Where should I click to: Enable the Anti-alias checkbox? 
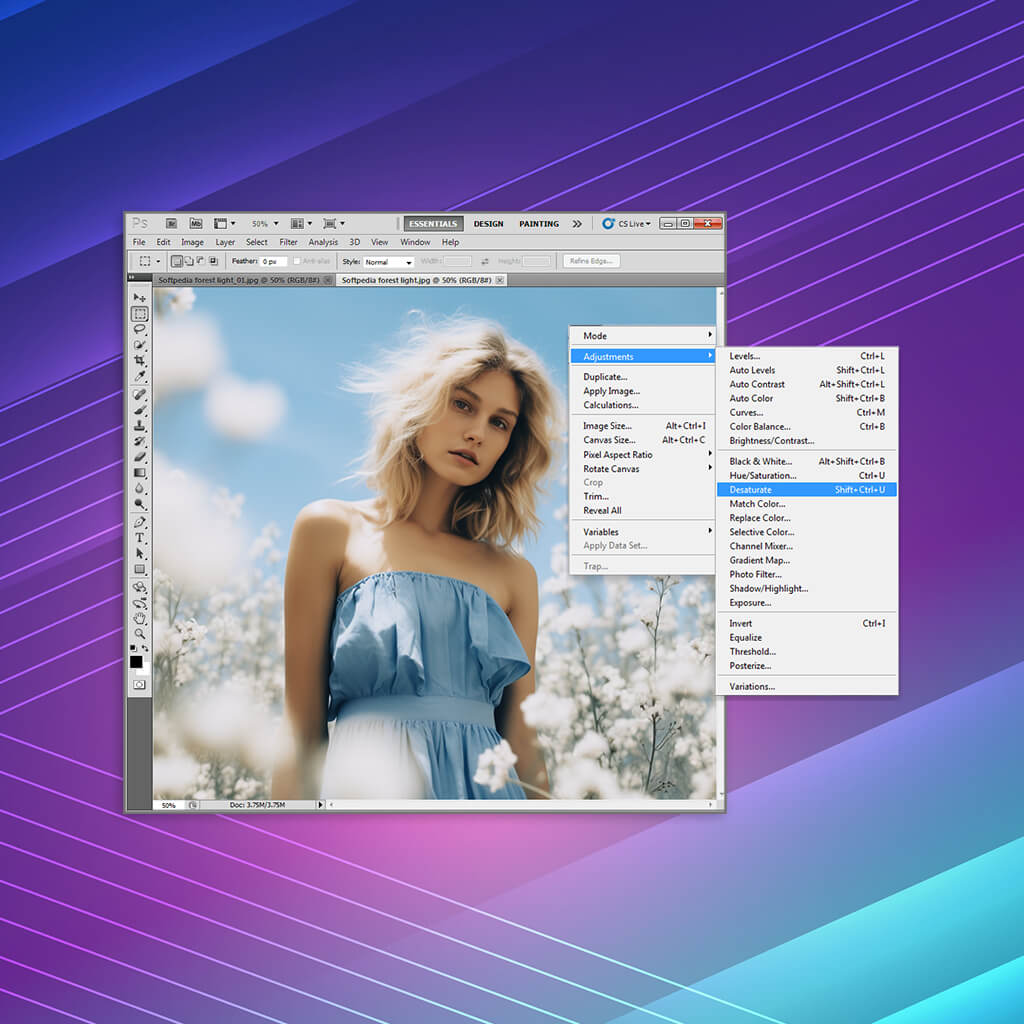pyautogui.click(x=297, y=260)
